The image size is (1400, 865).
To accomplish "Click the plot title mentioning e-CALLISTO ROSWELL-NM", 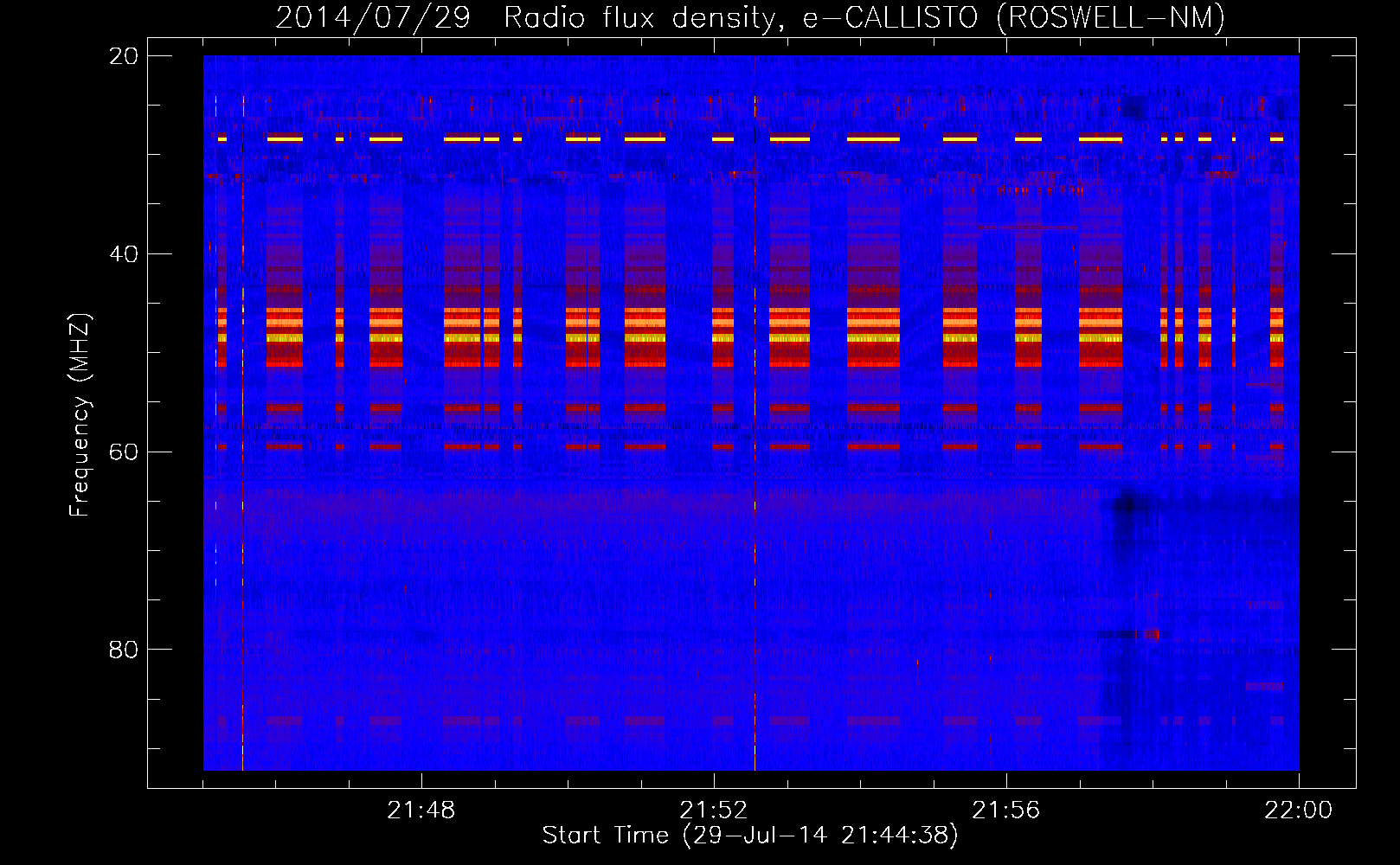I will click(x=750, y=17).
